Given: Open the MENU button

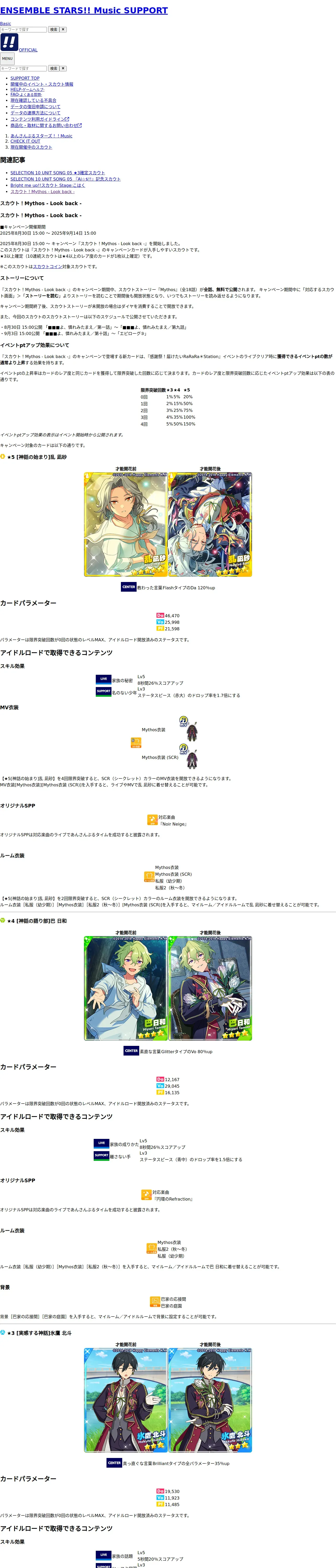Looking at the screenshot, I should click(x=7, y=59).
